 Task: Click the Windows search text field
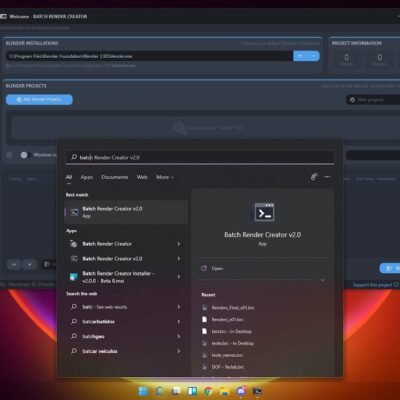200,157
